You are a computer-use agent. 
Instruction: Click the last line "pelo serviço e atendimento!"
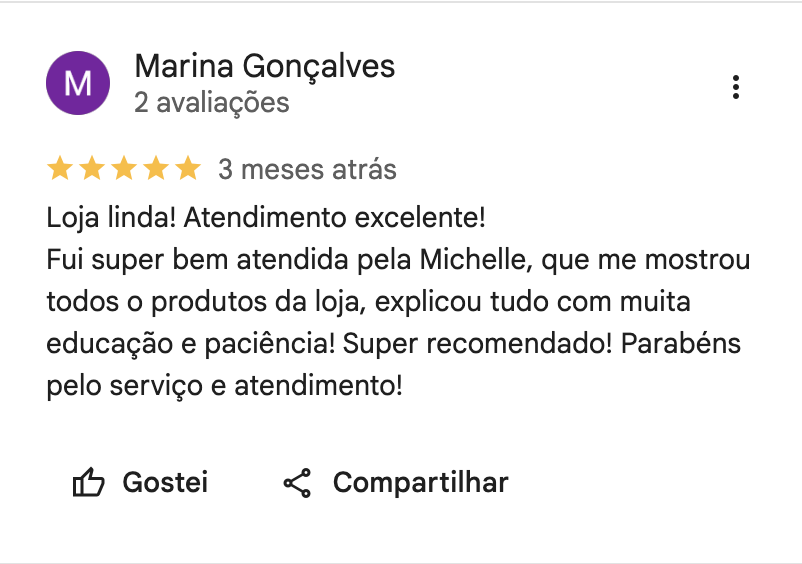[224, 385]
